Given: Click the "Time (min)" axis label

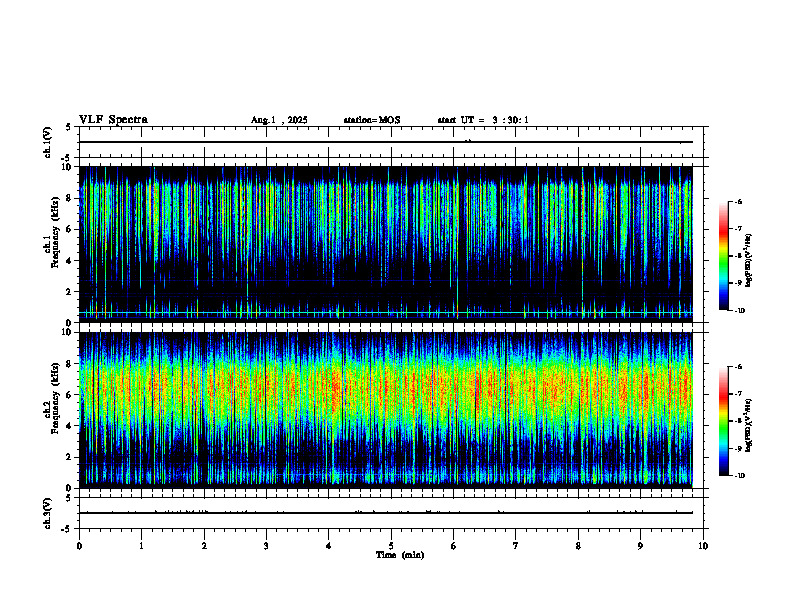Looking at the screenshot, I should (400, 555).
